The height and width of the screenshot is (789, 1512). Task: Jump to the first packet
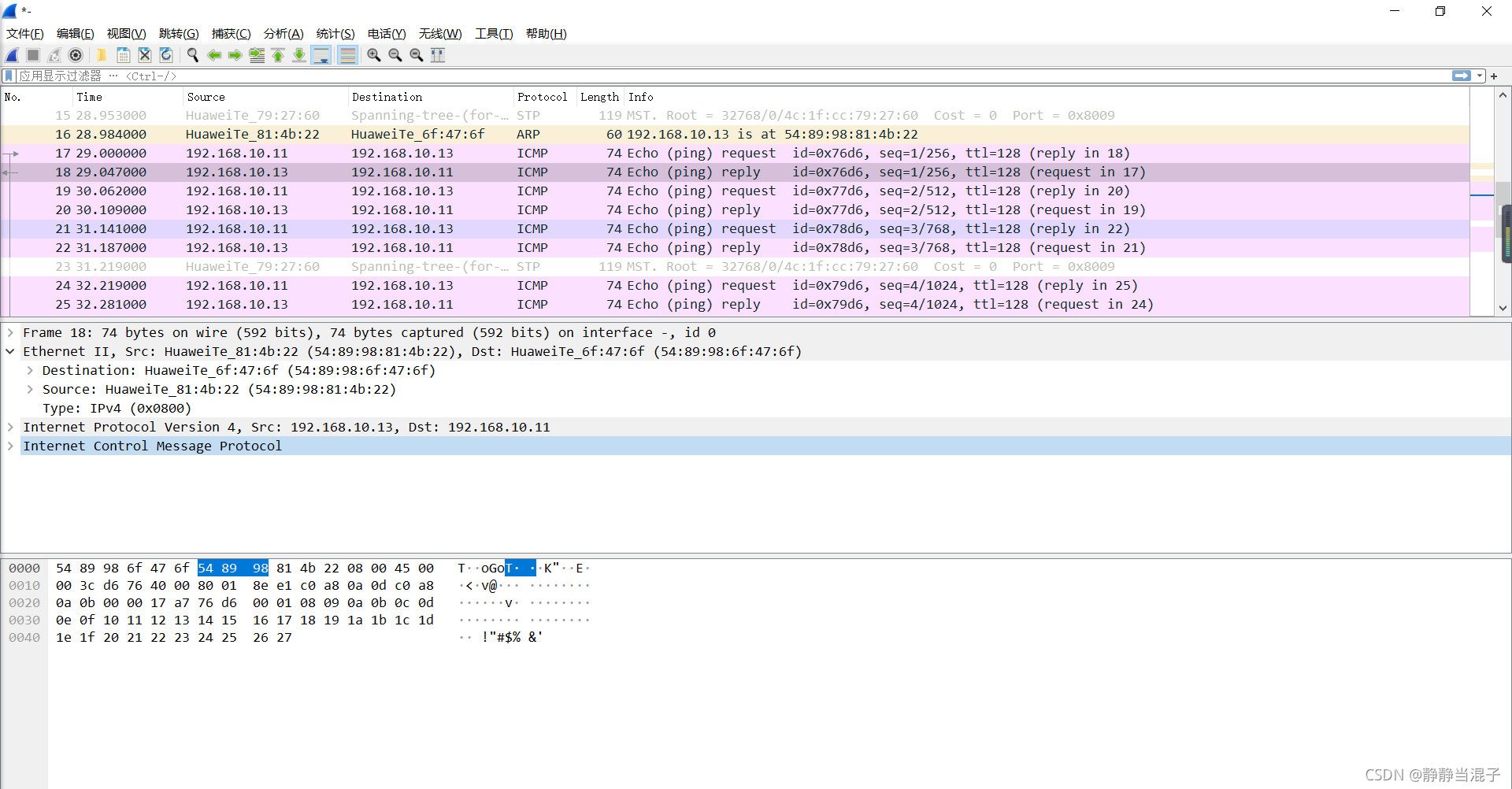pos(278,55)
